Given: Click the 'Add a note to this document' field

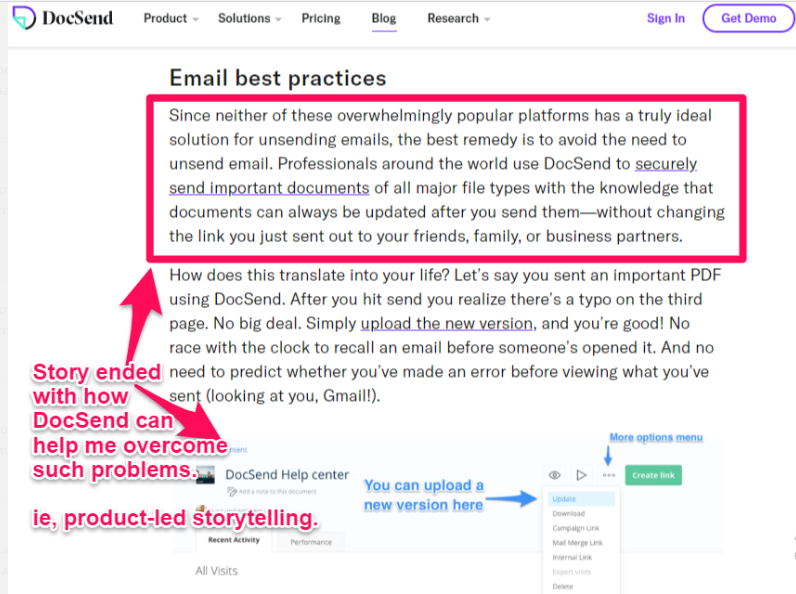Looking at the screenshot, I should tap(272, 491).
